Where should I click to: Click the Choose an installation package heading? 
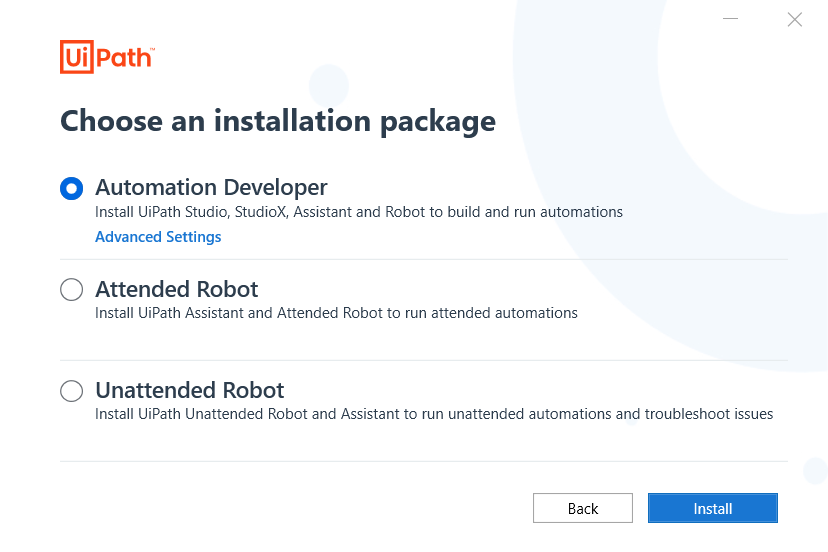point(278,121)
